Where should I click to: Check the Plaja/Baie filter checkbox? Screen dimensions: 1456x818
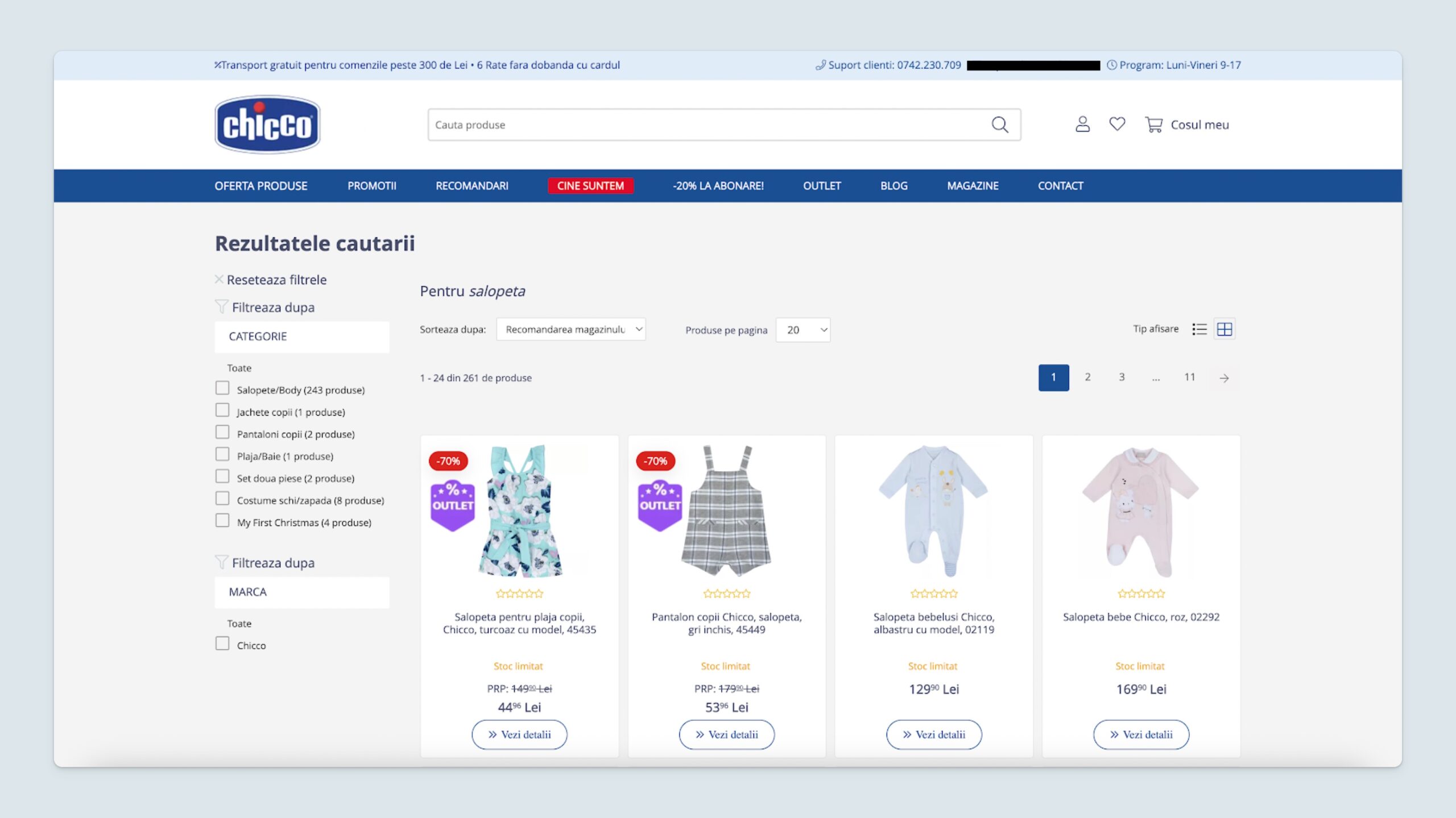[222, 455]
